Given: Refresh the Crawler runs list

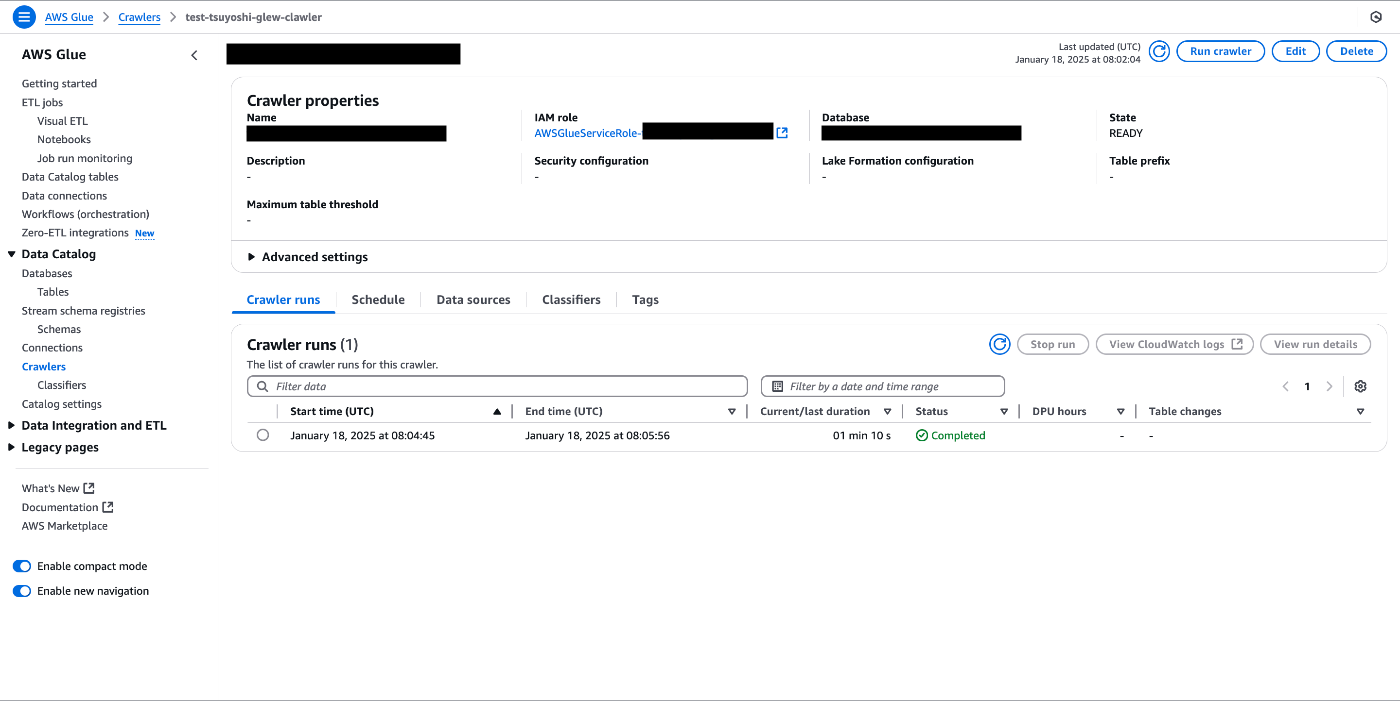Looking at the screenshot, I should pyautogui.click(x=999, y=344).
